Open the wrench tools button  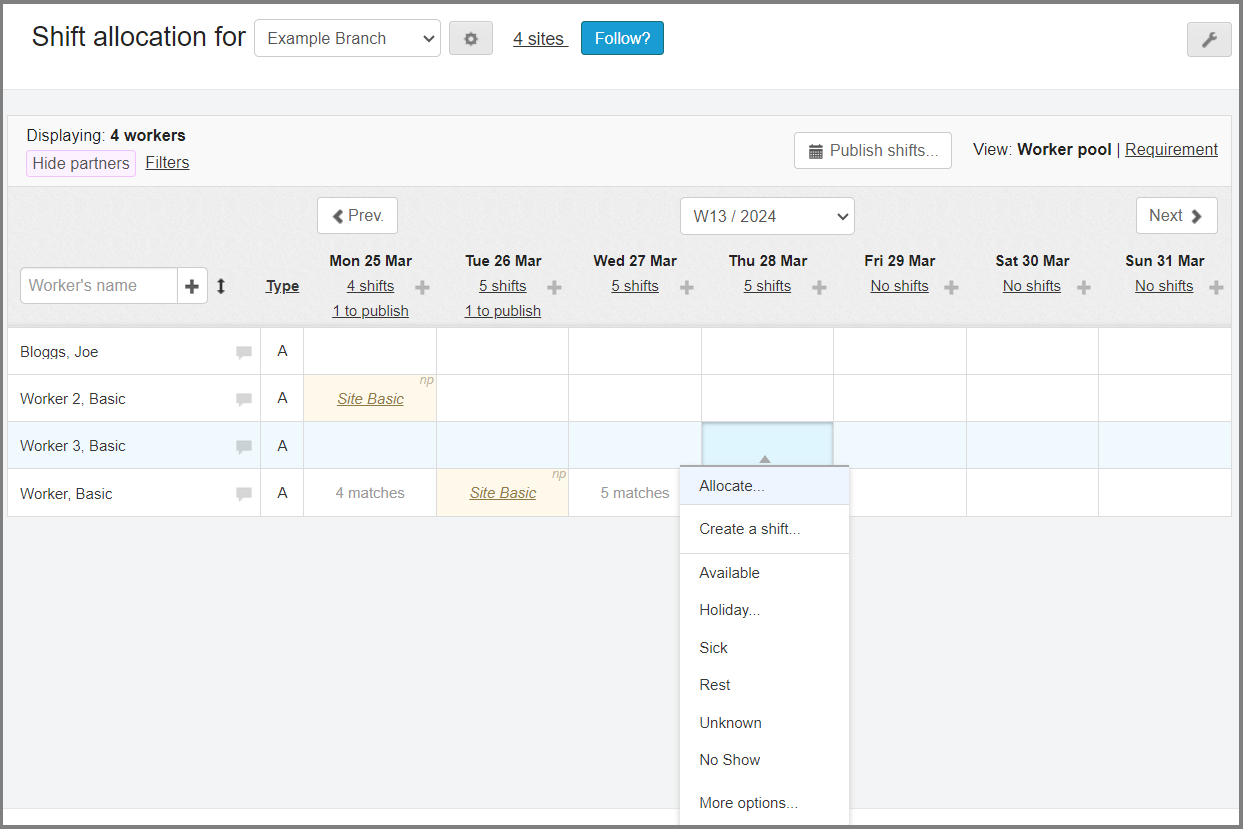tap(1208, 40)
